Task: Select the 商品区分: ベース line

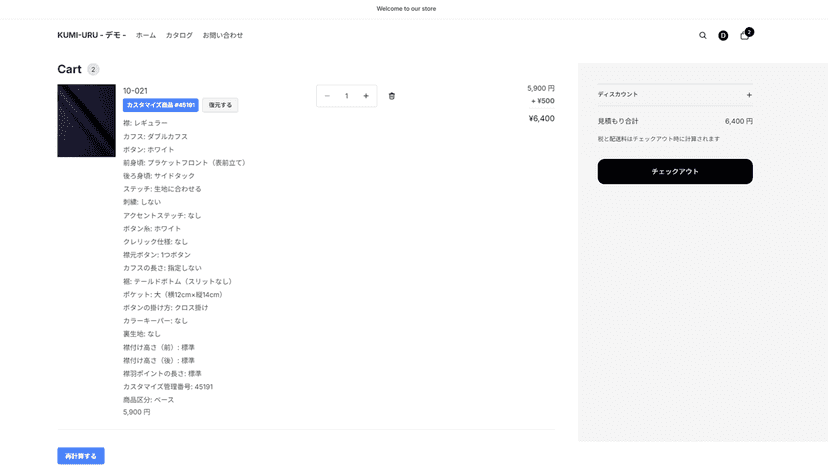Action: pyautogui.click(x=148, y=400)
